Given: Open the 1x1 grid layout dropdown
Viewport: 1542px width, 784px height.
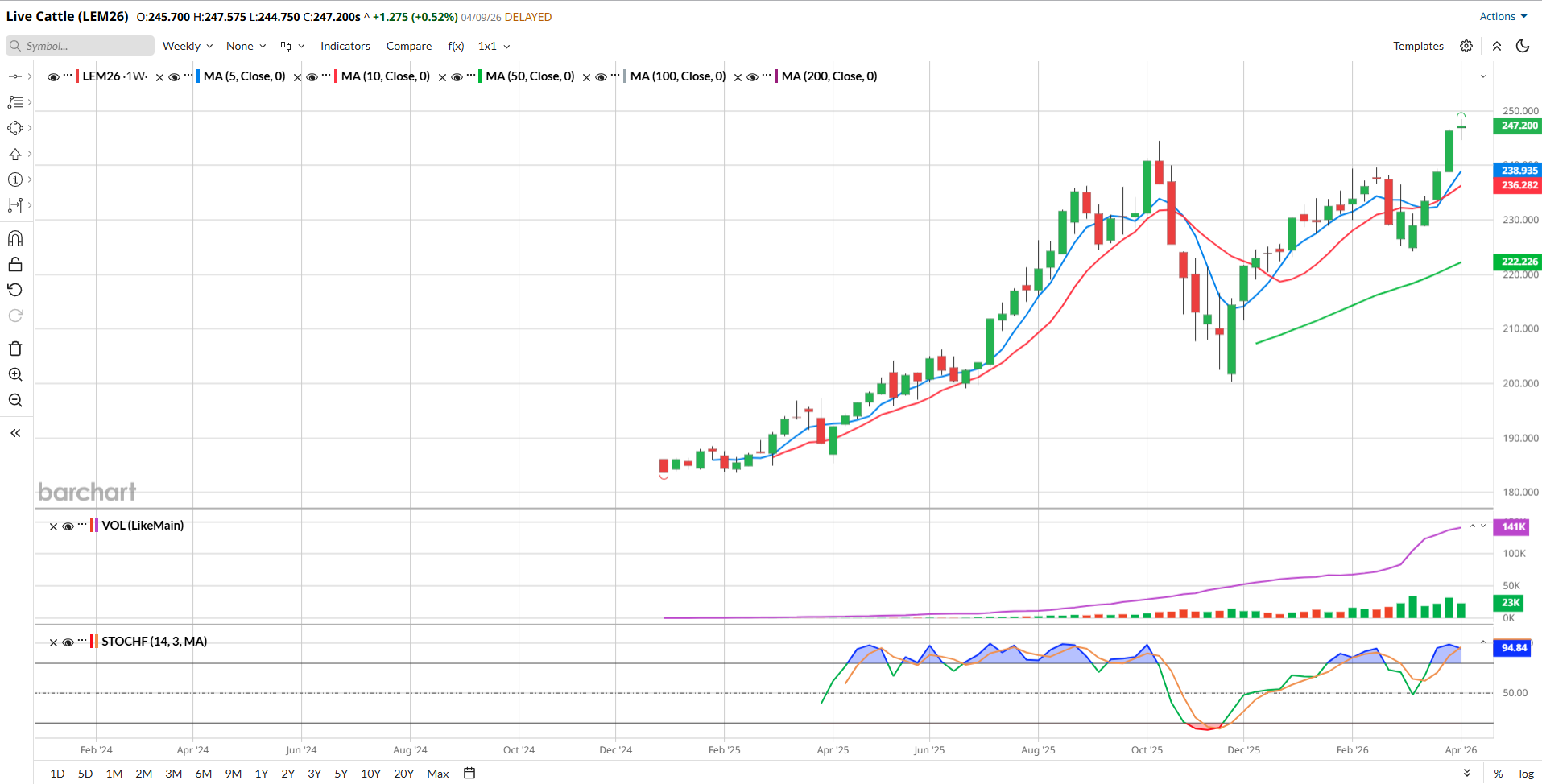Looking at the screenshot, I should click(494, 46).
